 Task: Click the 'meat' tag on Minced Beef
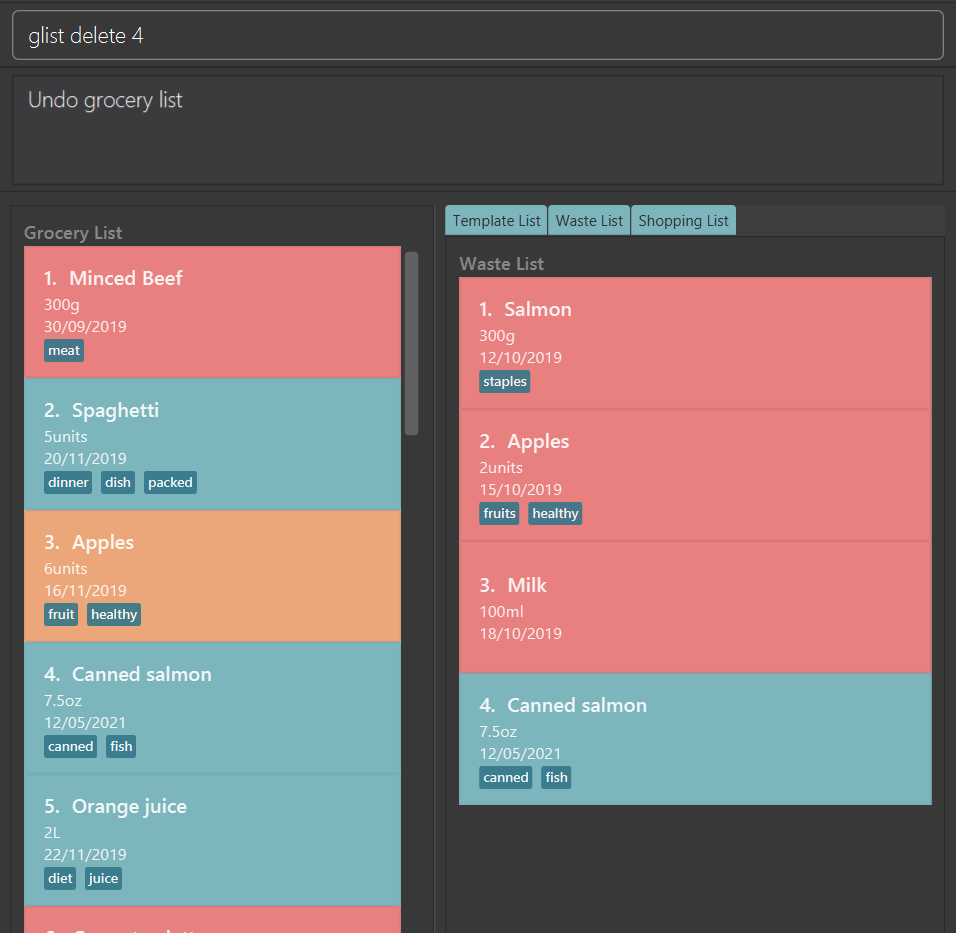coord(64,351)
